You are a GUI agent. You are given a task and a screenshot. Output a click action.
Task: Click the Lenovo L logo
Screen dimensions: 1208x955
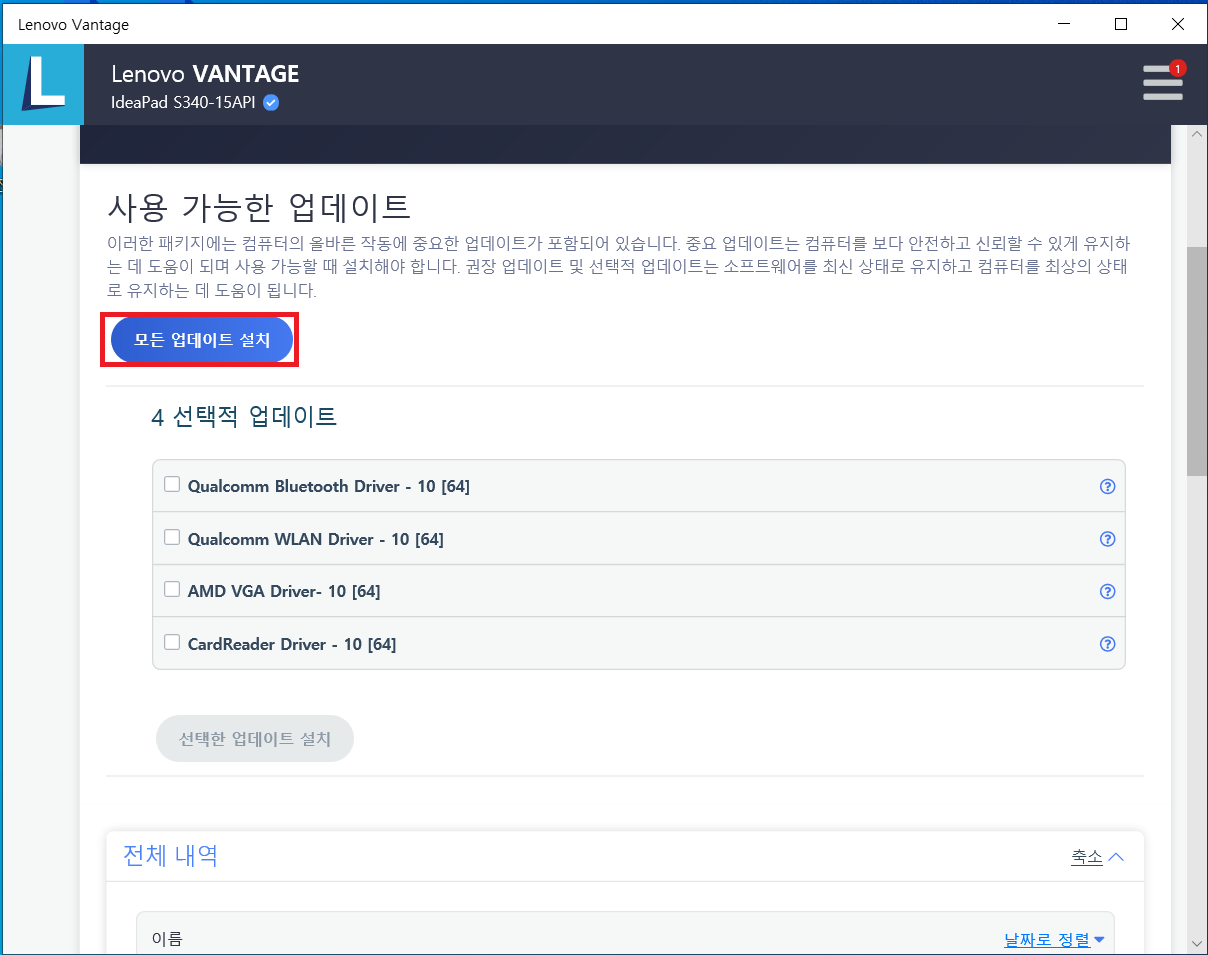(x=42, y=84)
